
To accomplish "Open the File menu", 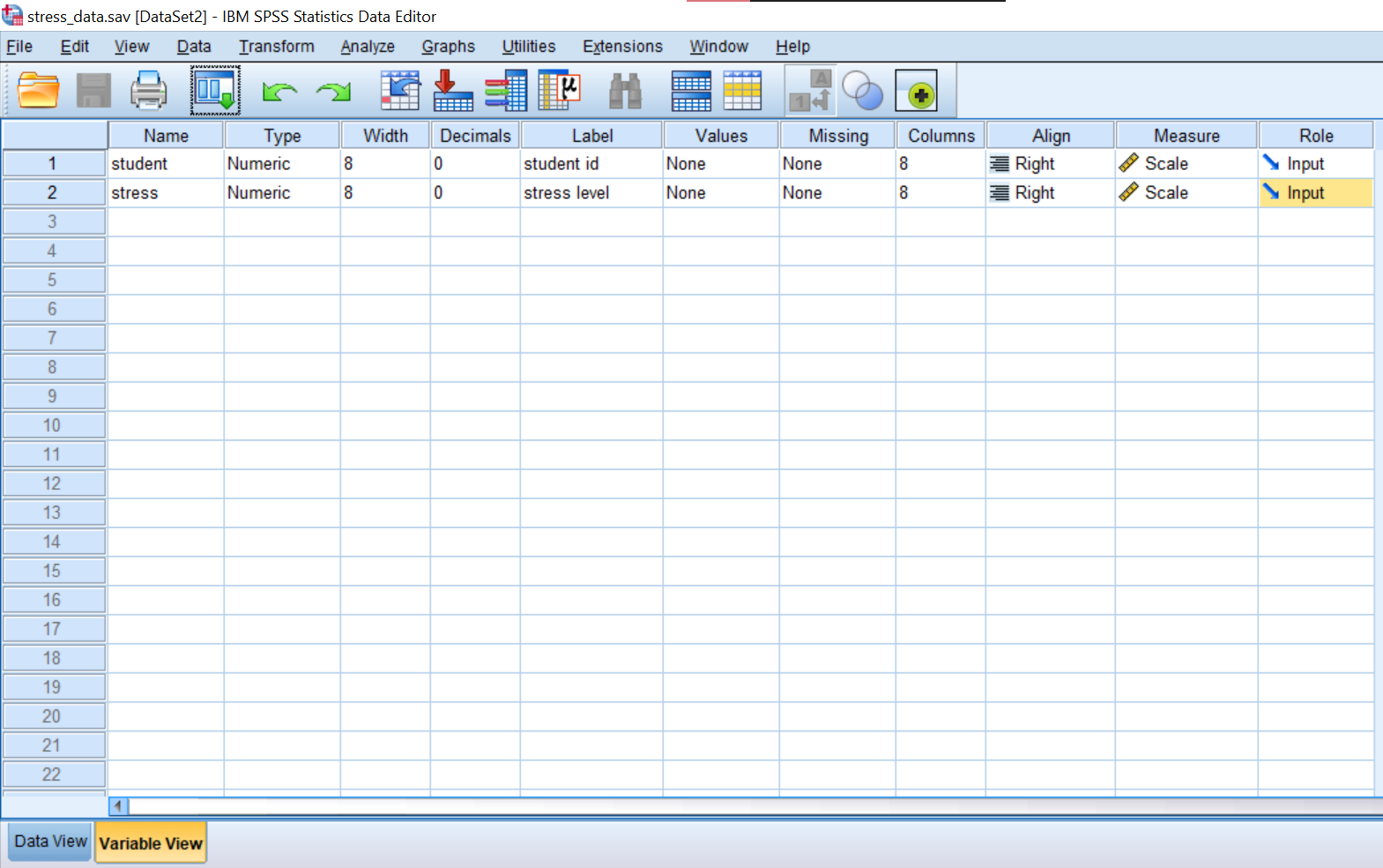I will click(x=19, y=47).
